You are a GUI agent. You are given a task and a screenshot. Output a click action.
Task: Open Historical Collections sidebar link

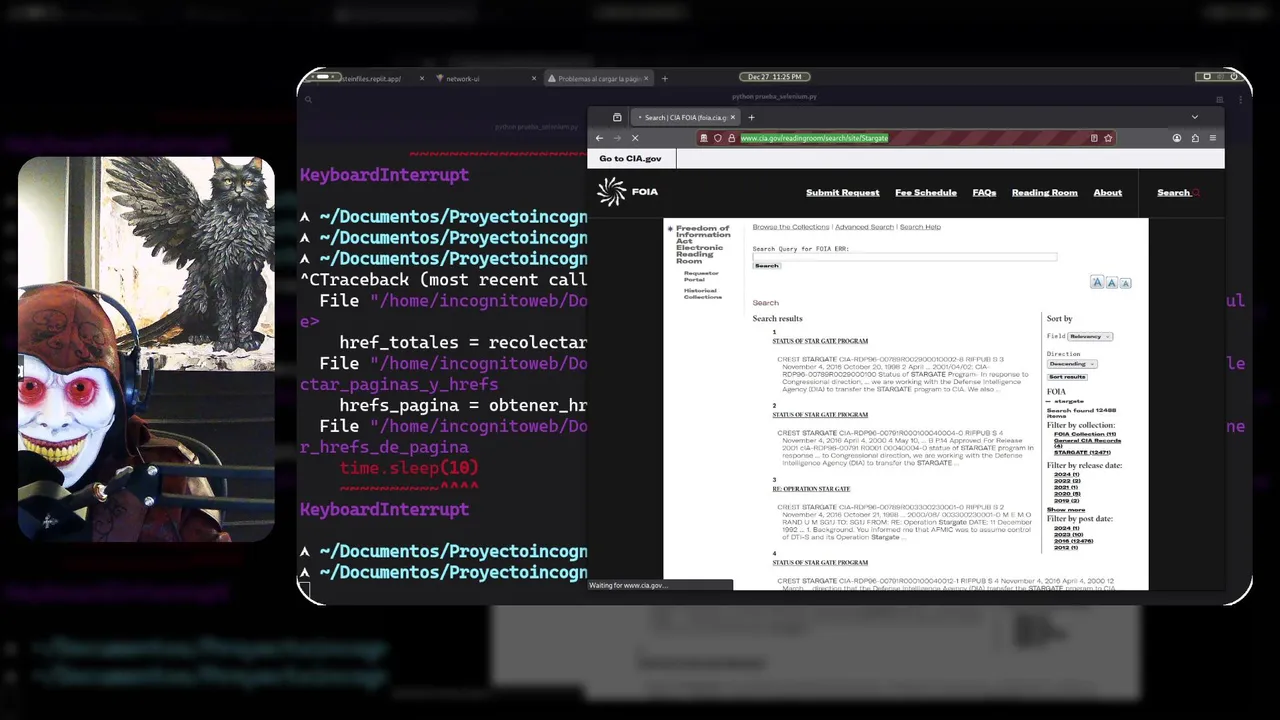[x=702, y=293]
